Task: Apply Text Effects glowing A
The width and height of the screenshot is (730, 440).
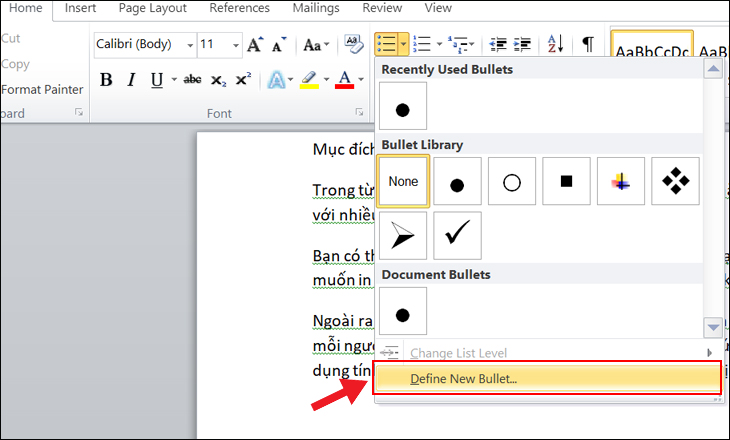Action: coord(276,80)
